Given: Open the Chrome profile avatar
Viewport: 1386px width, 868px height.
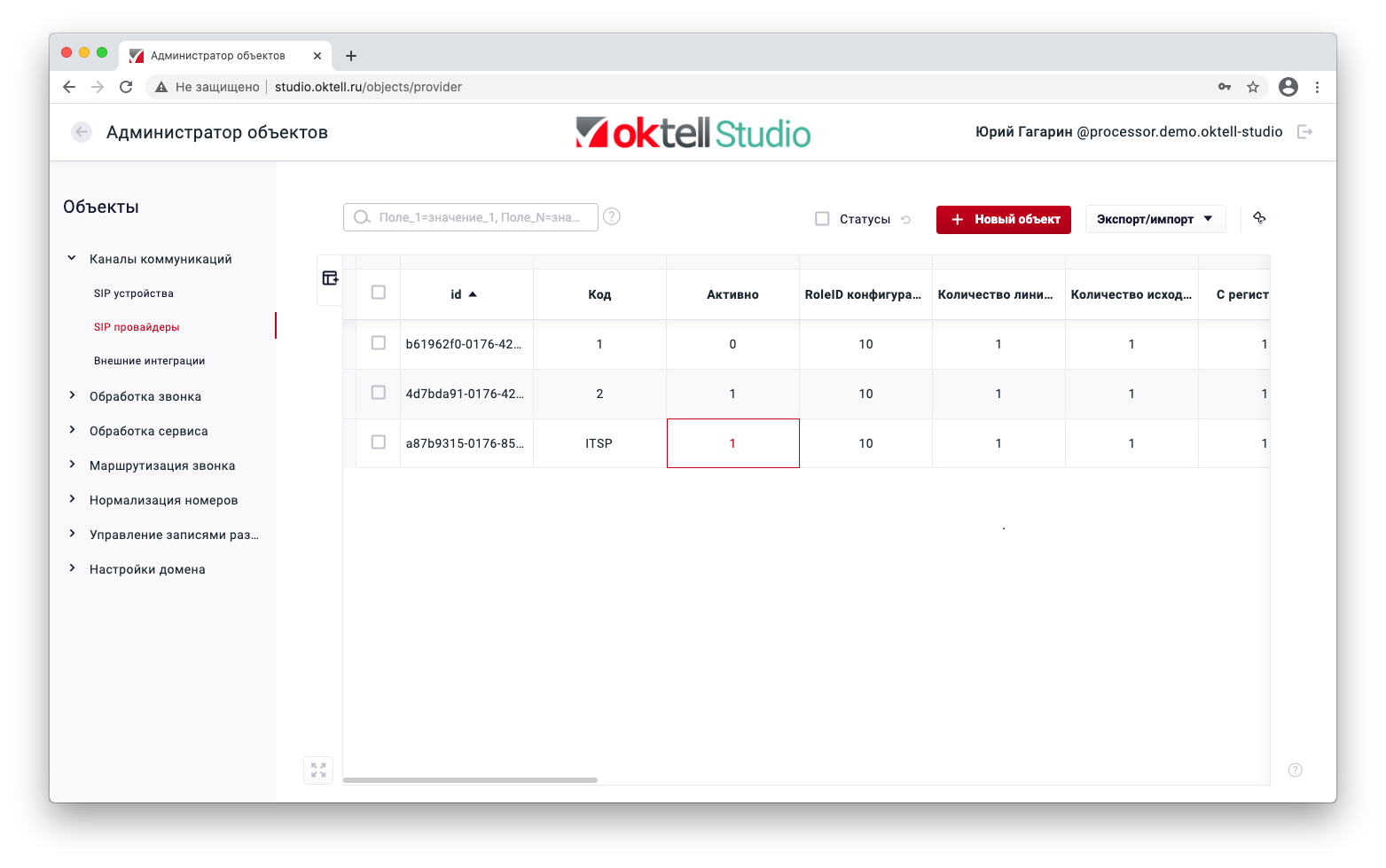Looking at the screenshot, I should click(1288, 87).
